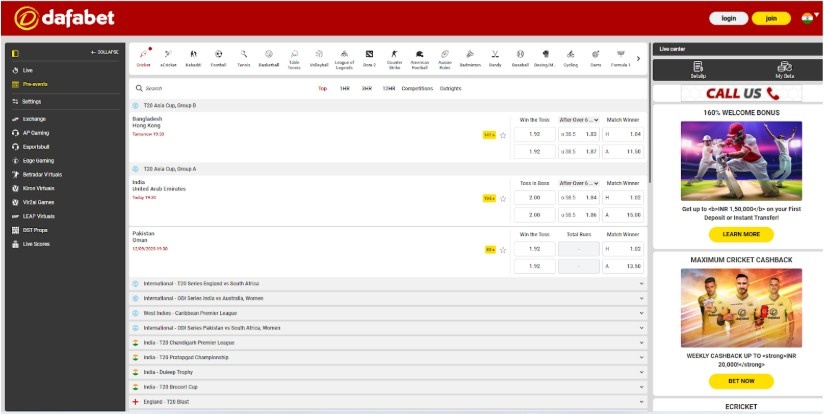Switch to the 3HR filter tab

tap(366, 89)
